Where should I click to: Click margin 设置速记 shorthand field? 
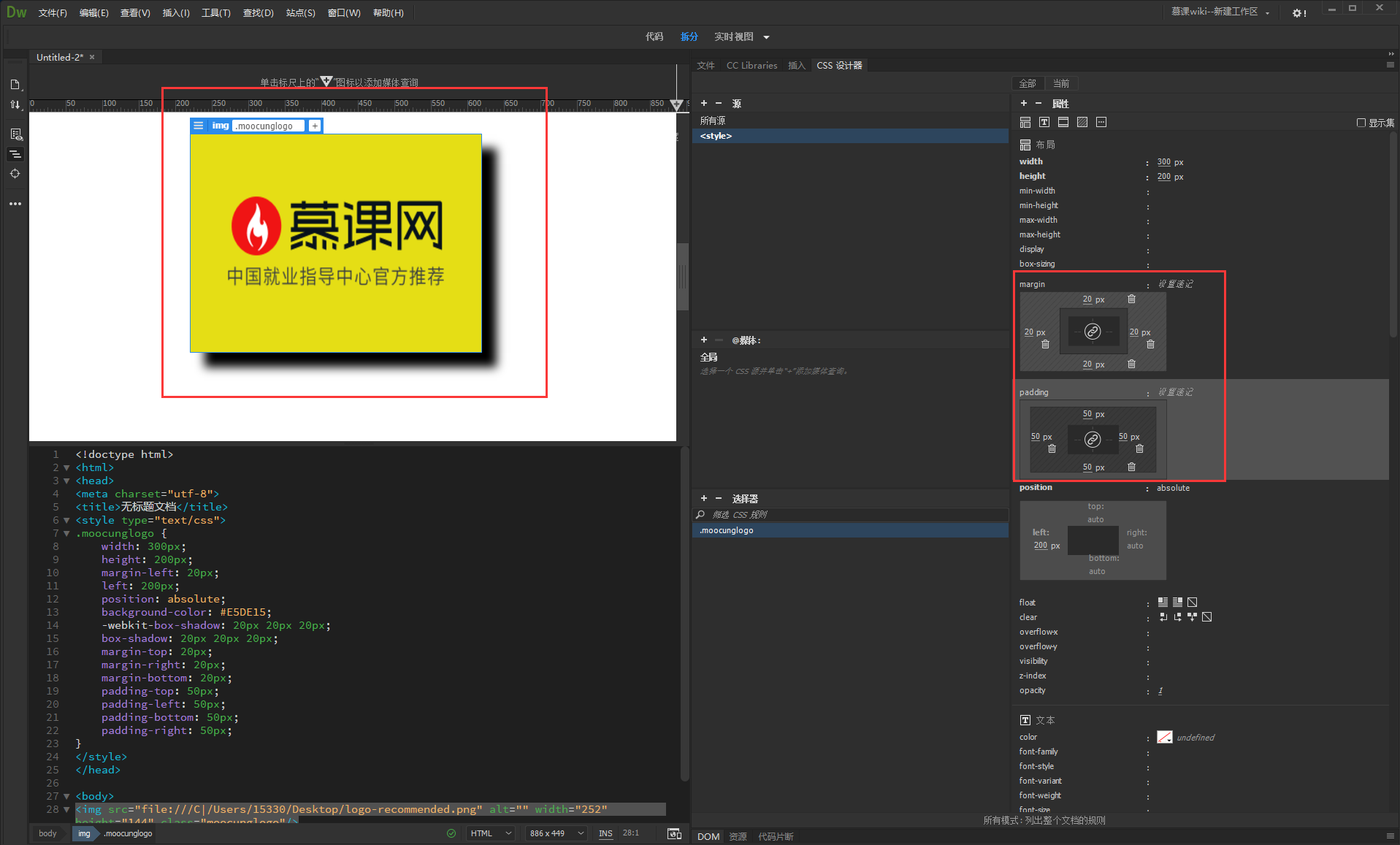point(1176,284)
